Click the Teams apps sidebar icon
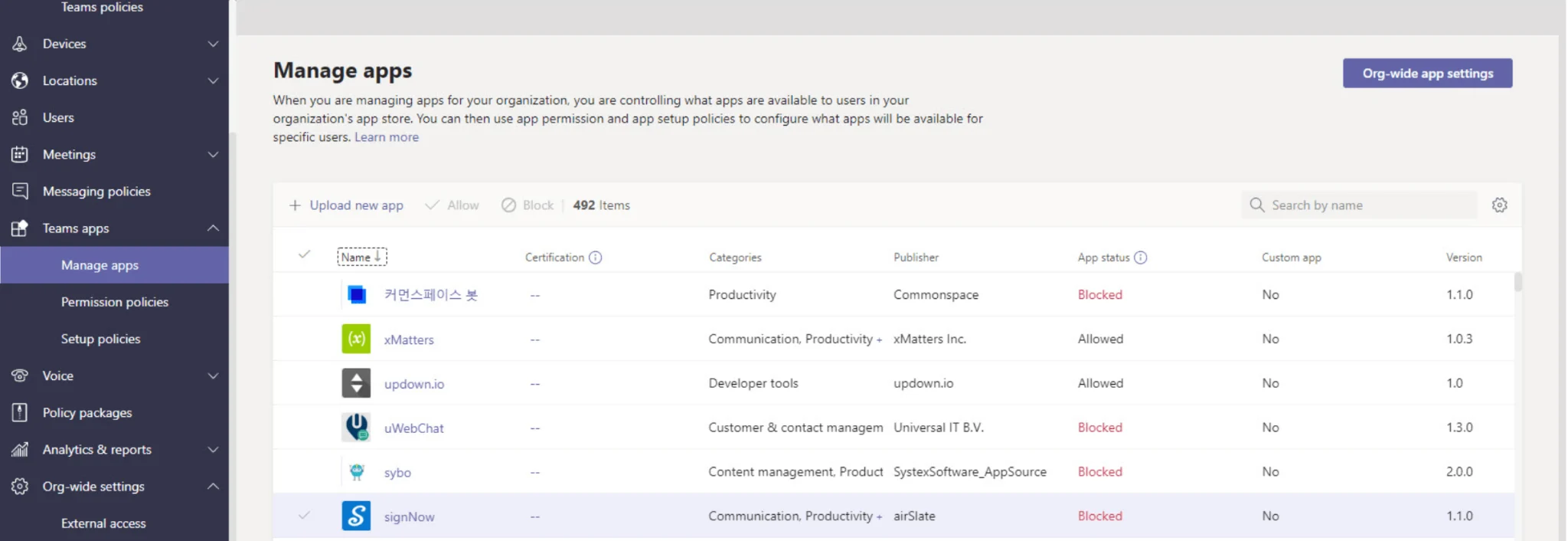1568x541 pixels. pos(20,228)
